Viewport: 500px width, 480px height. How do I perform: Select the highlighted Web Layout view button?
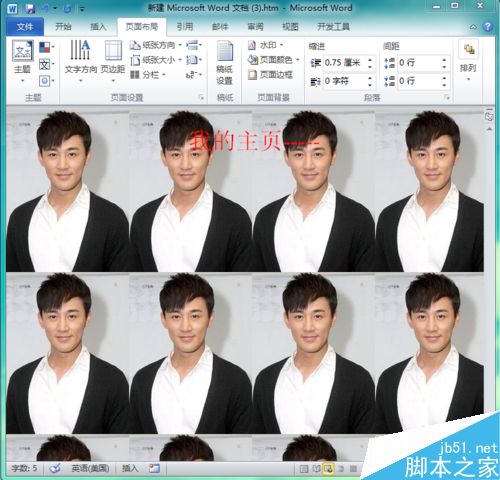point(328,469)
